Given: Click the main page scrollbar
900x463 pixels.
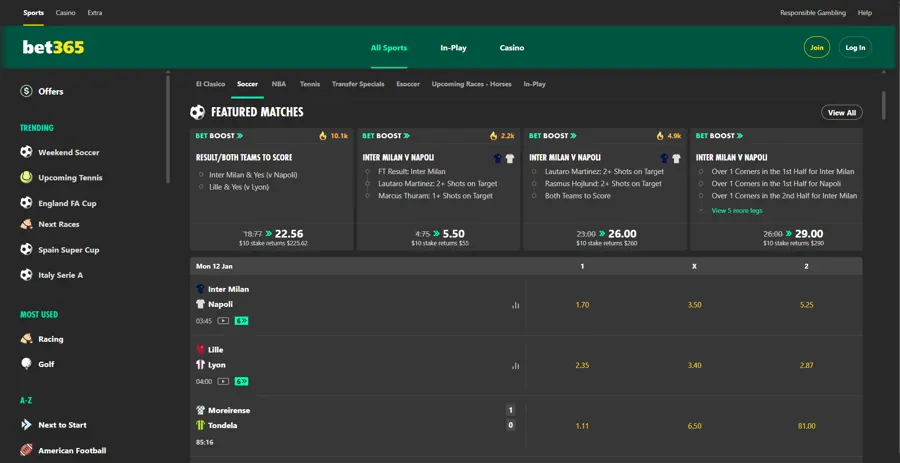Looking at the screenshot, I should point(883,105).
